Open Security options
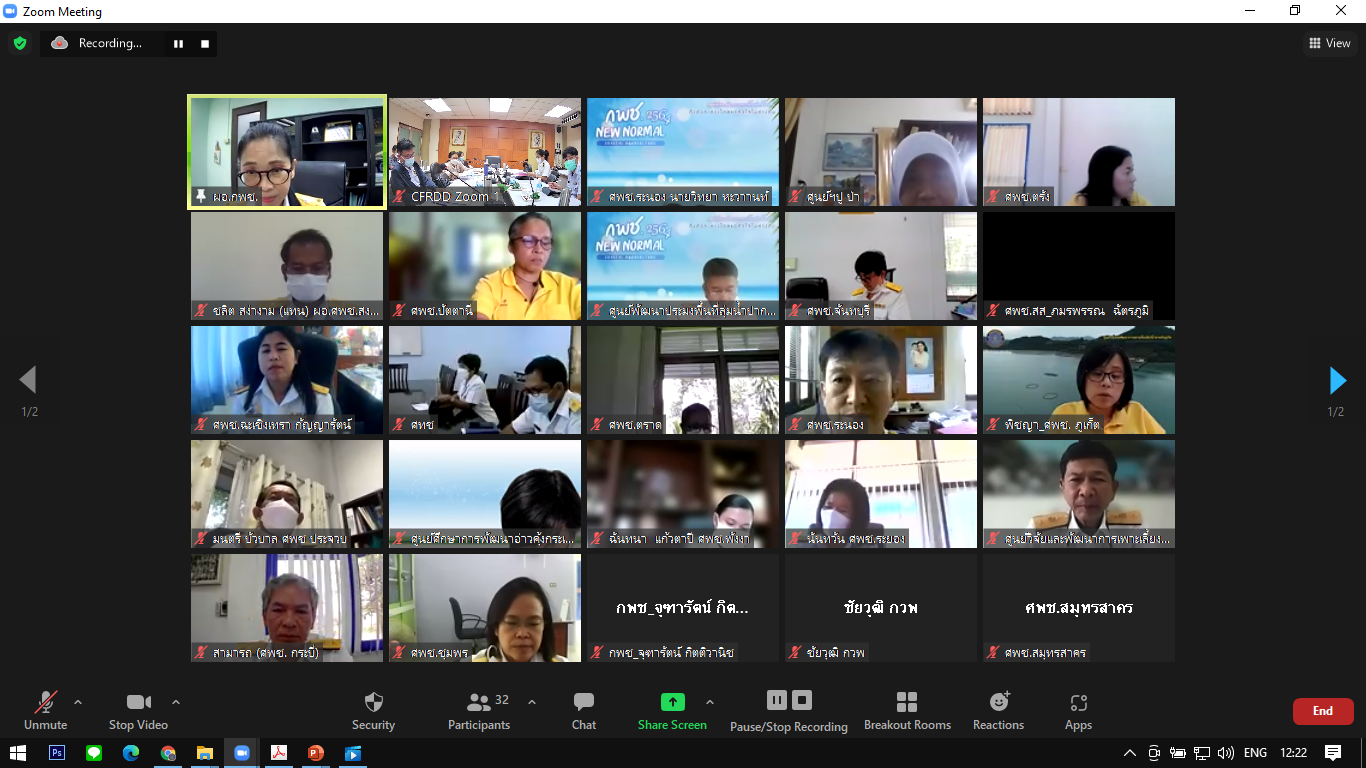The width and height of the screenshot is (1366, 768). 373,711
